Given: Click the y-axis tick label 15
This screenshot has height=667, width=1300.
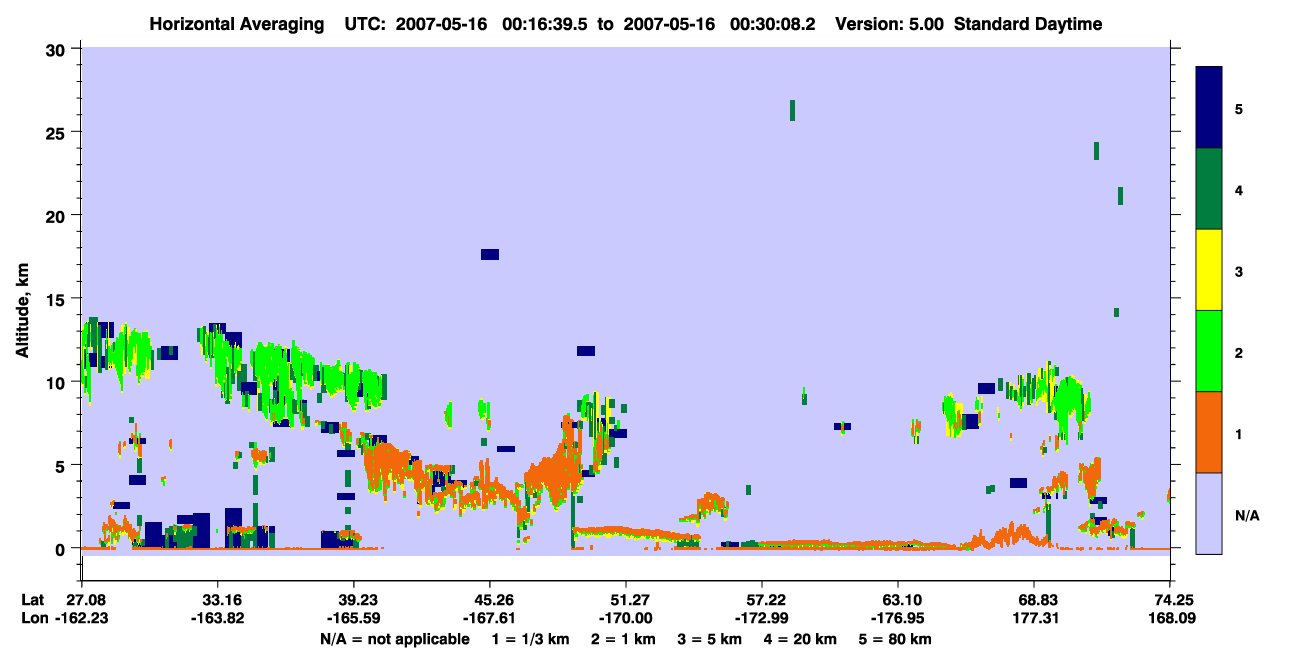Looking at the screenshot, I should 57,299.
